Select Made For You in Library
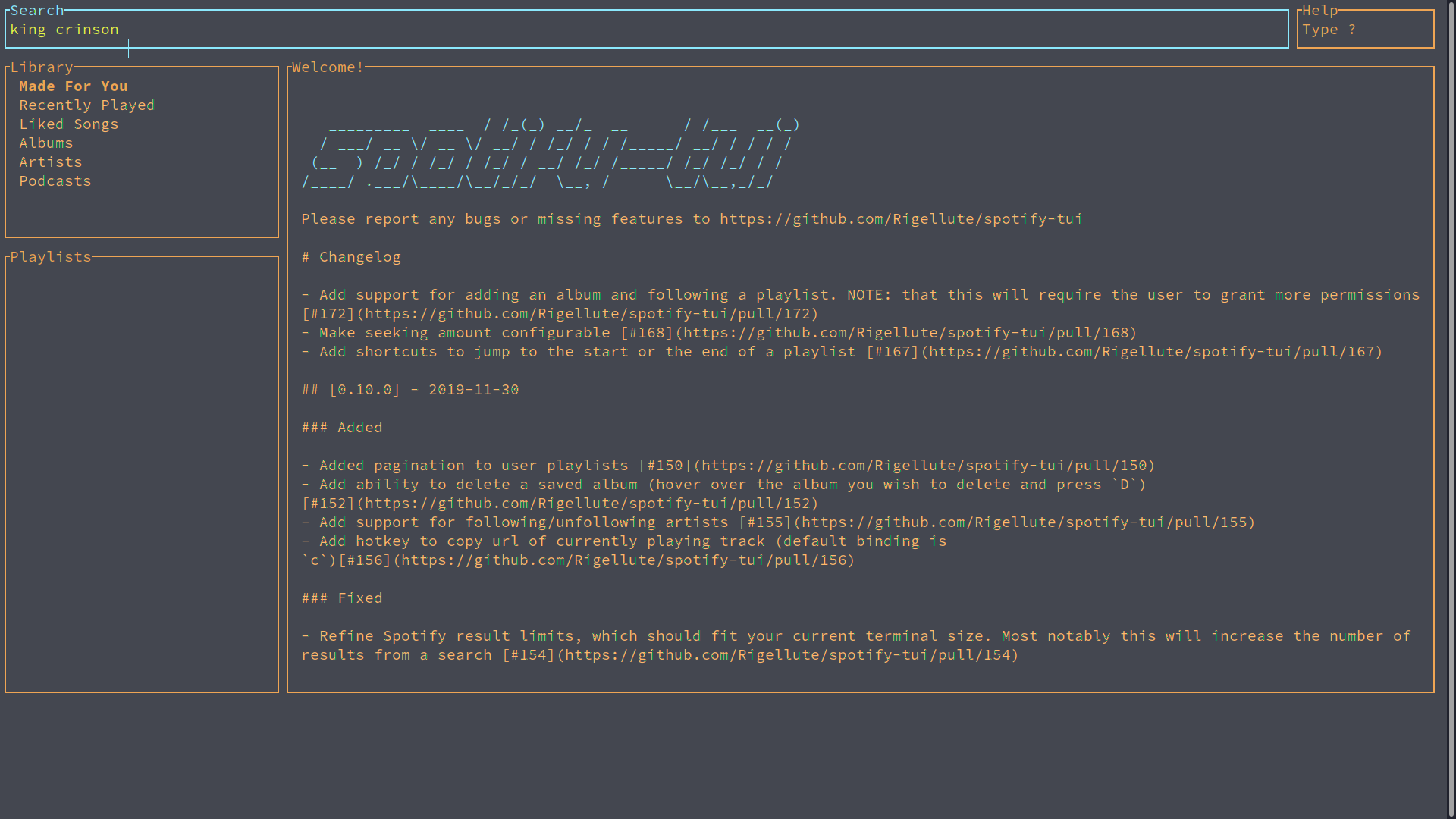 (74, 86)
